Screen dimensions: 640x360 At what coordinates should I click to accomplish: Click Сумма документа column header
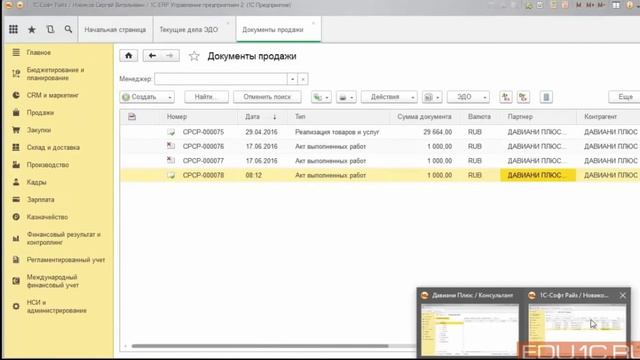424,117
